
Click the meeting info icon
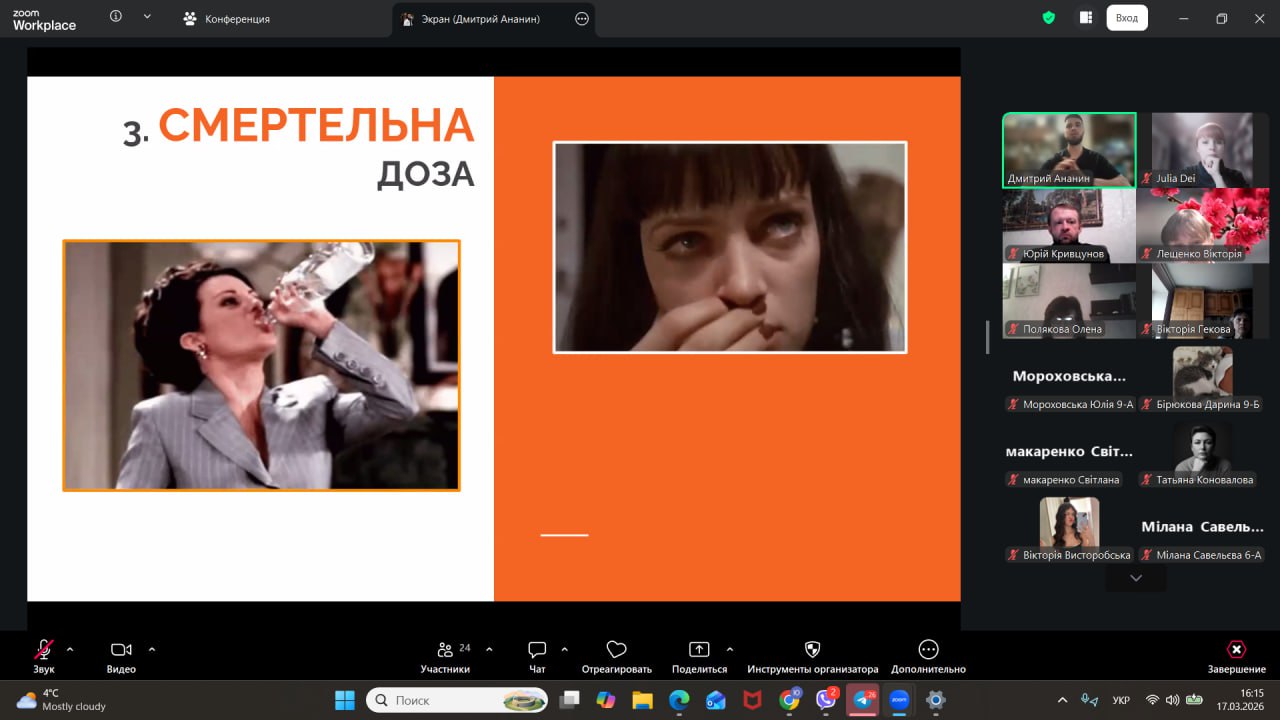click(116, 17)
